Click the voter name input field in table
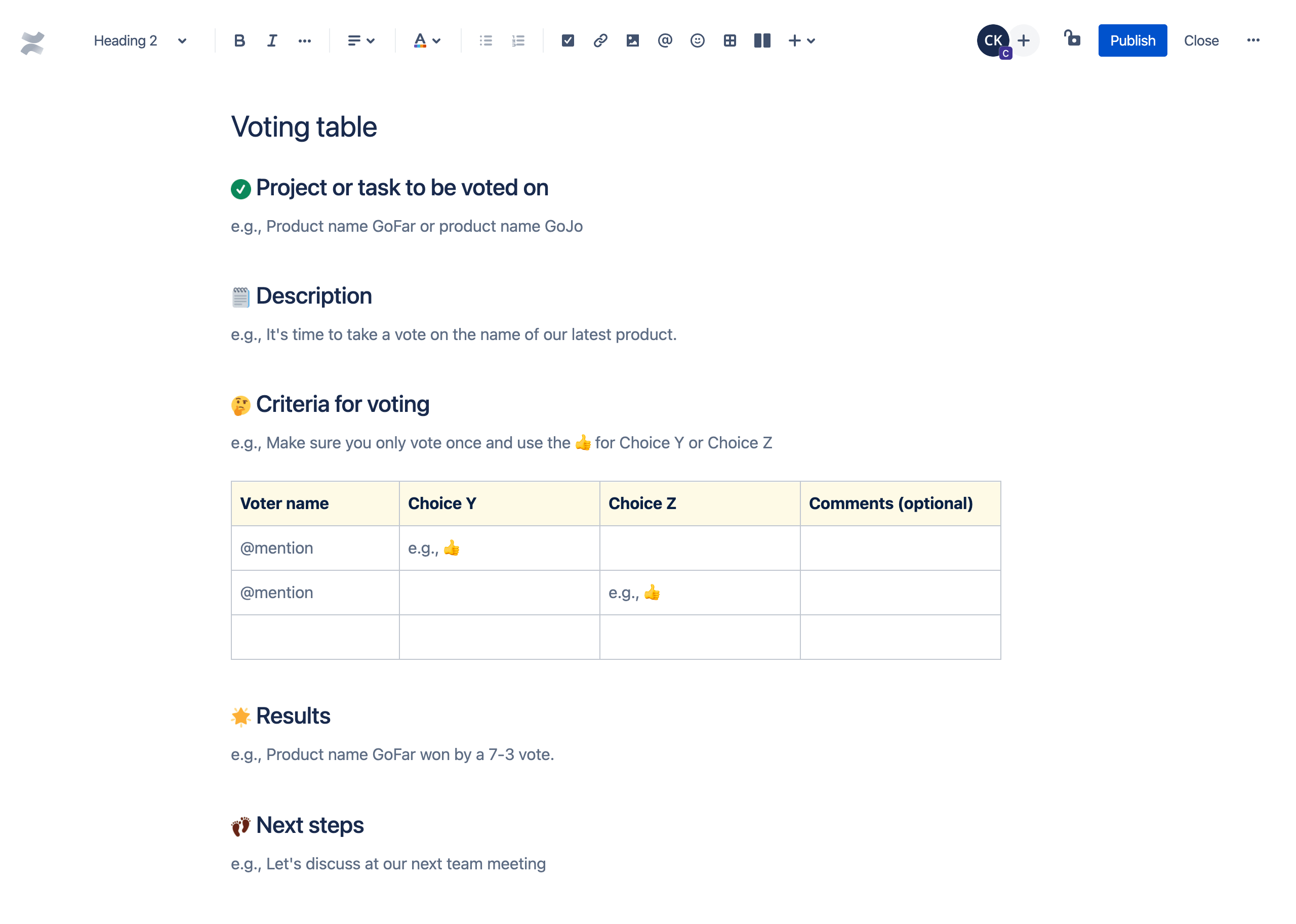Viewport: 1296px width, 924px height. coord(313,547)
